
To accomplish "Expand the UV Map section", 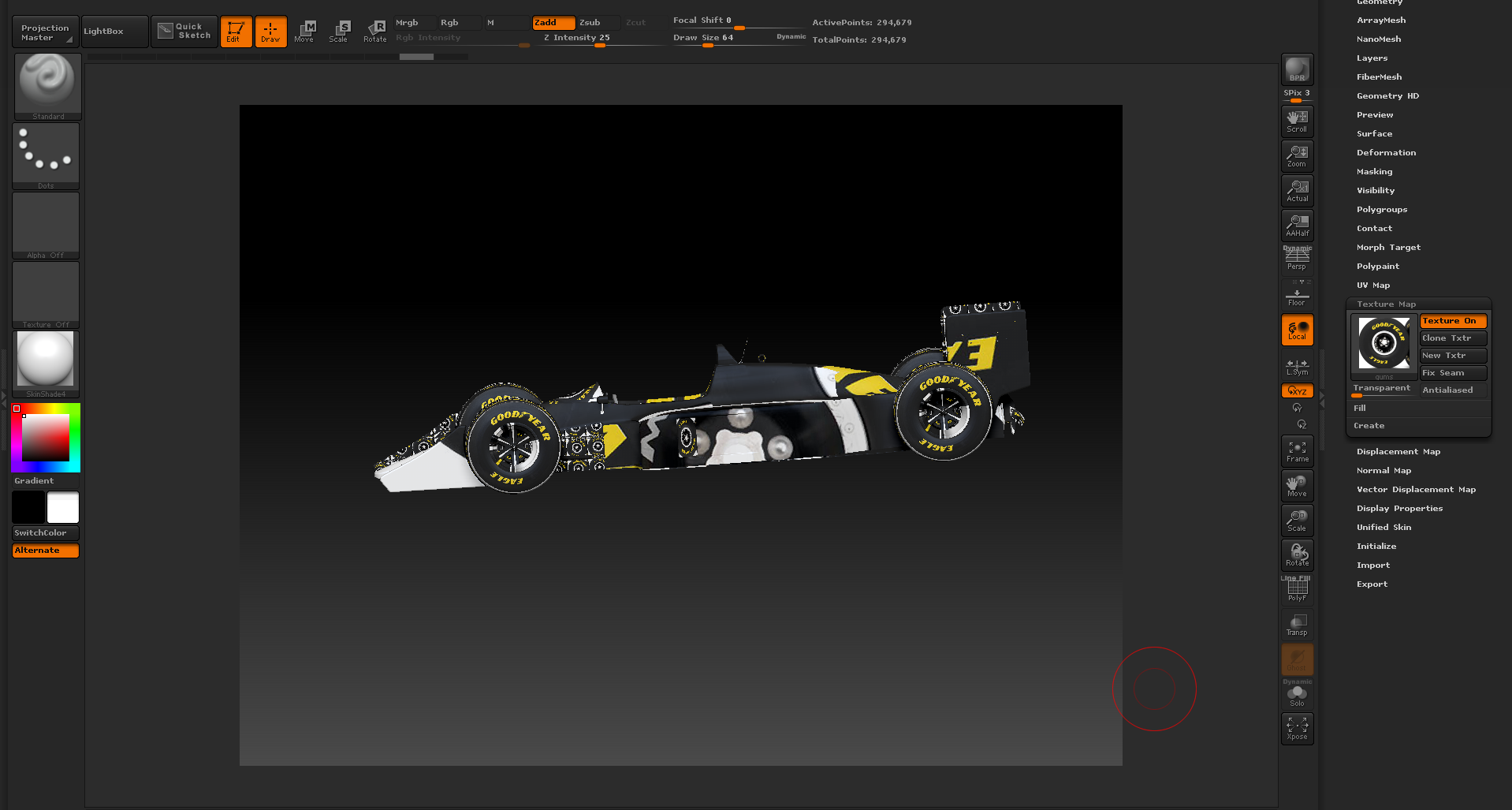I will pos(1373,286).
